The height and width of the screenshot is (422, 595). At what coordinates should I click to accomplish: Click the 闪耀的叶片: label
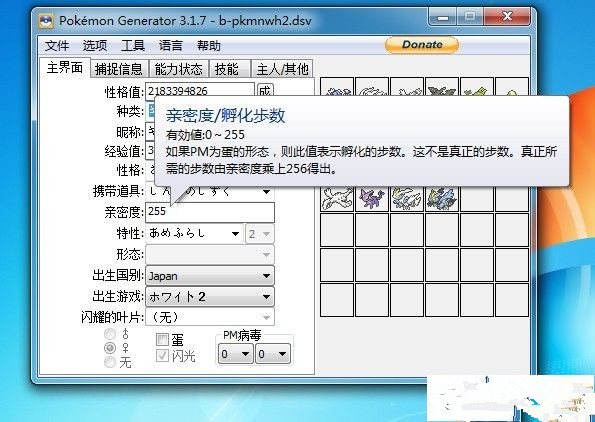113,317
